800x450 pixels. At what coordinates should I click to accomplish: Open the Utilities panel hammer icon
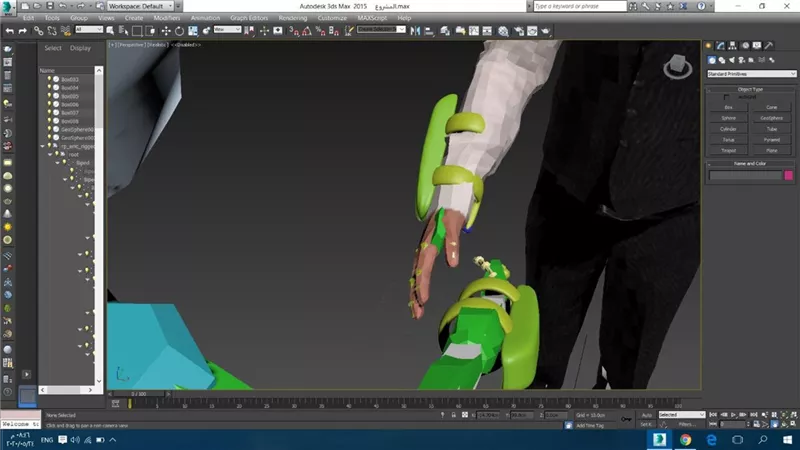[769, 45]
